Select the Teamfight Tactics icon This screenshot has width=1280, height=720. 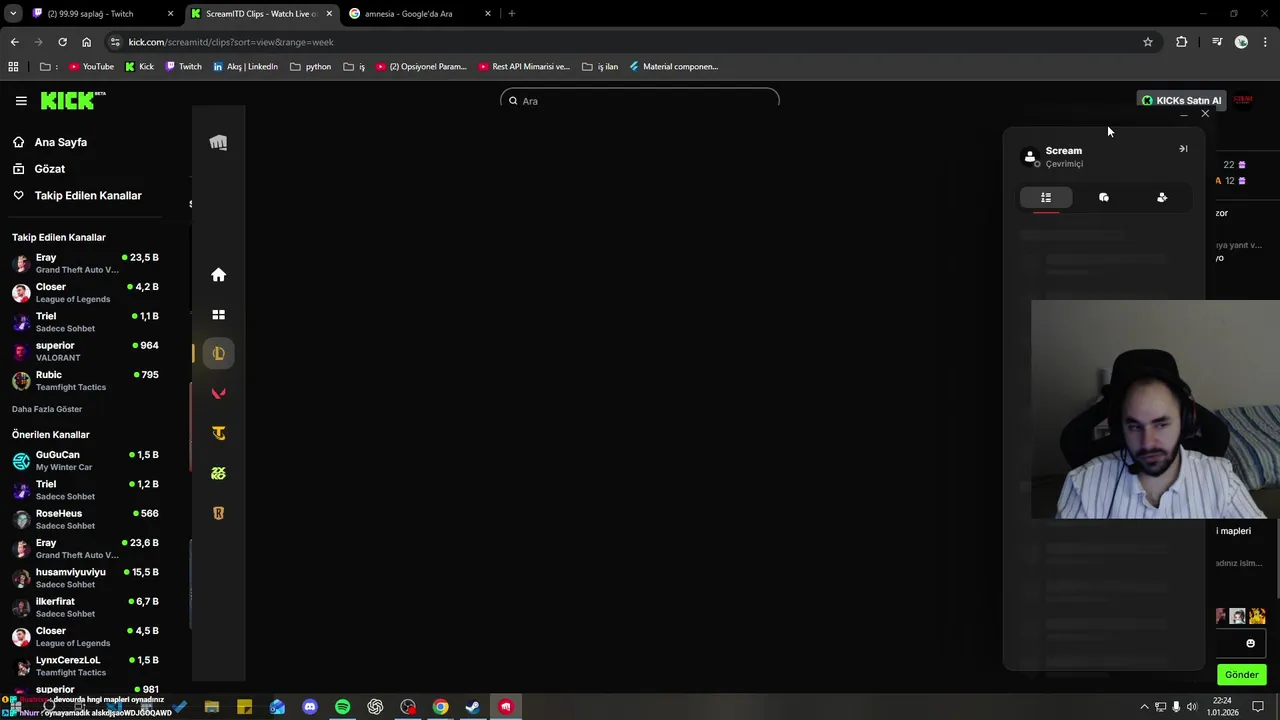click(218, 433)
